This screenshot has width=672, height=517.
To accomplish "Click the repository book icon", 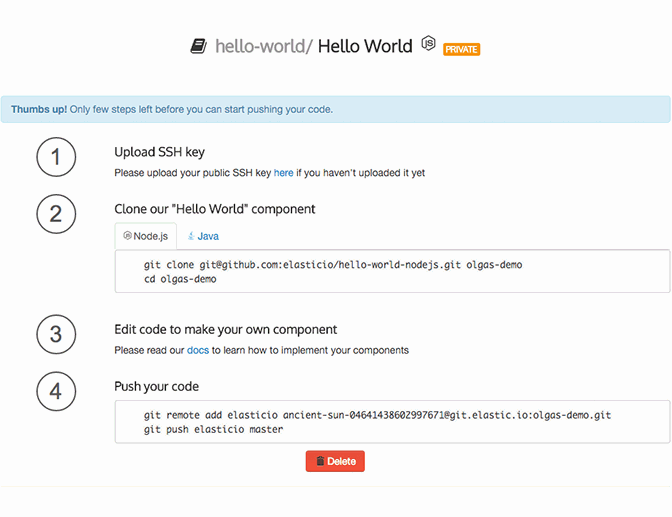I will pyautogui.click(x=198, y=46).
